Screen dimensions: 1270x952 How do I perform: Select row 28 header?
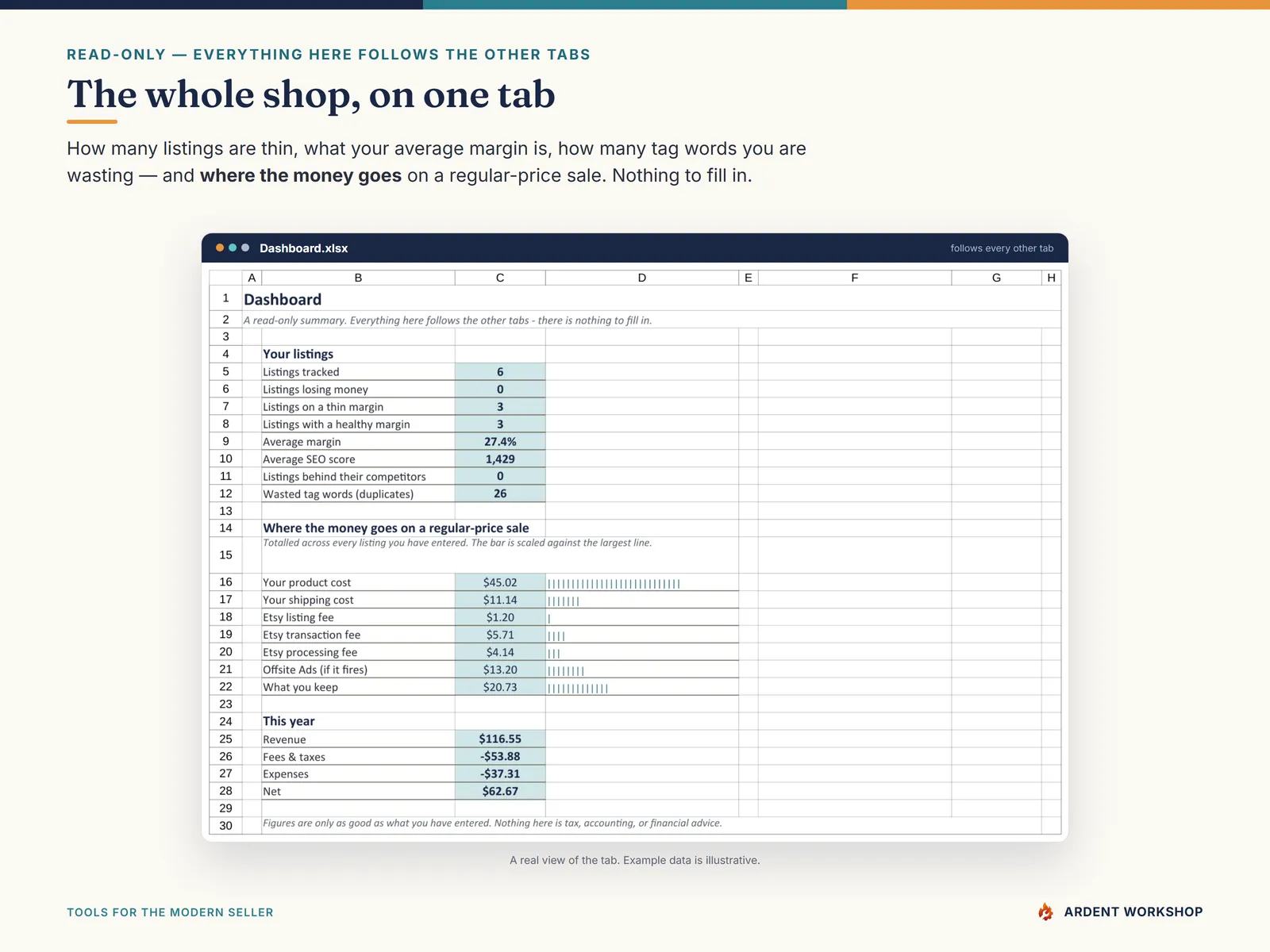click(x=225, y=791)
